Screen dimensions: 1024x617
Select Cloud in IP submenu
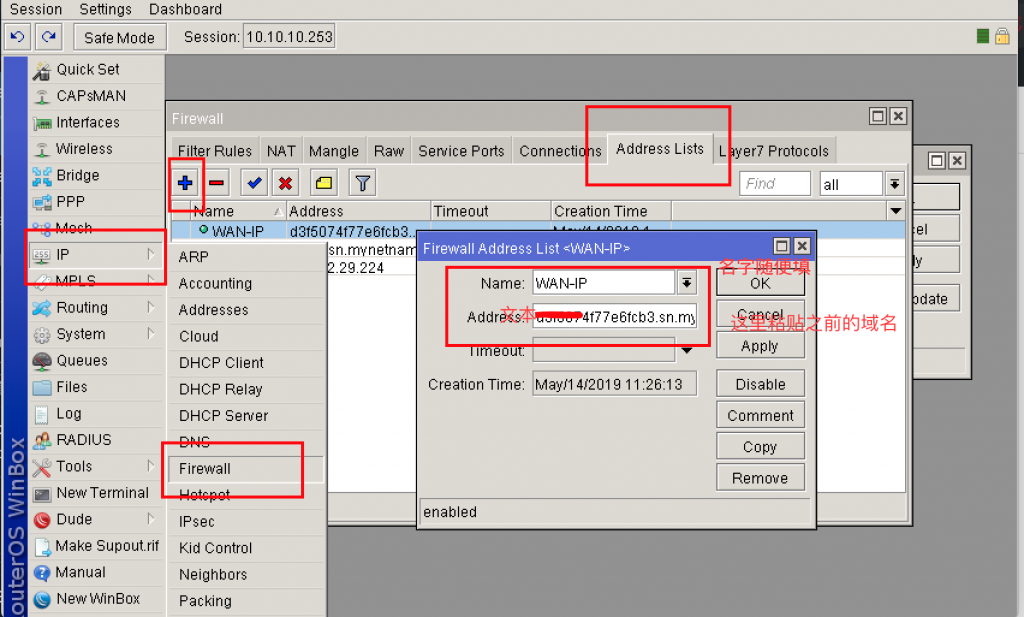(247, 336)
